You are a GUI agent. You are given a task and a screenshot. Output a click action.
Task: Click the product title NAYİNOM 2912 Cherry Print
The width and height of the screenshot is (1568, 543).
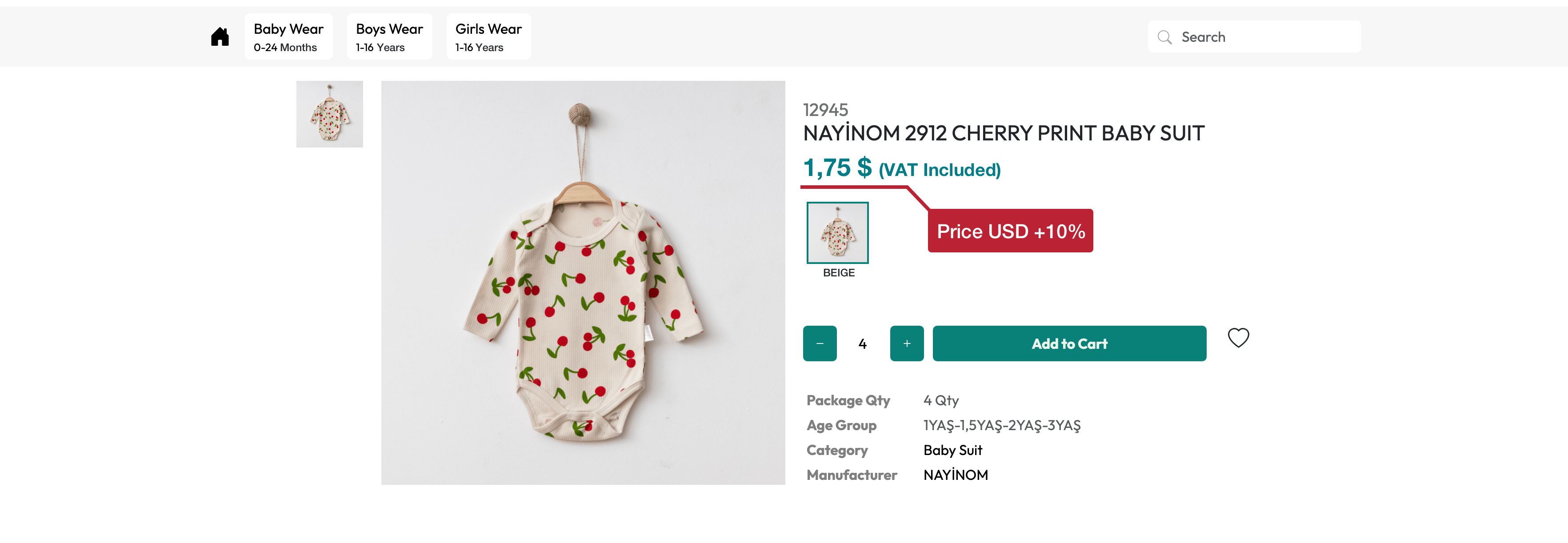coord(1003,133)
